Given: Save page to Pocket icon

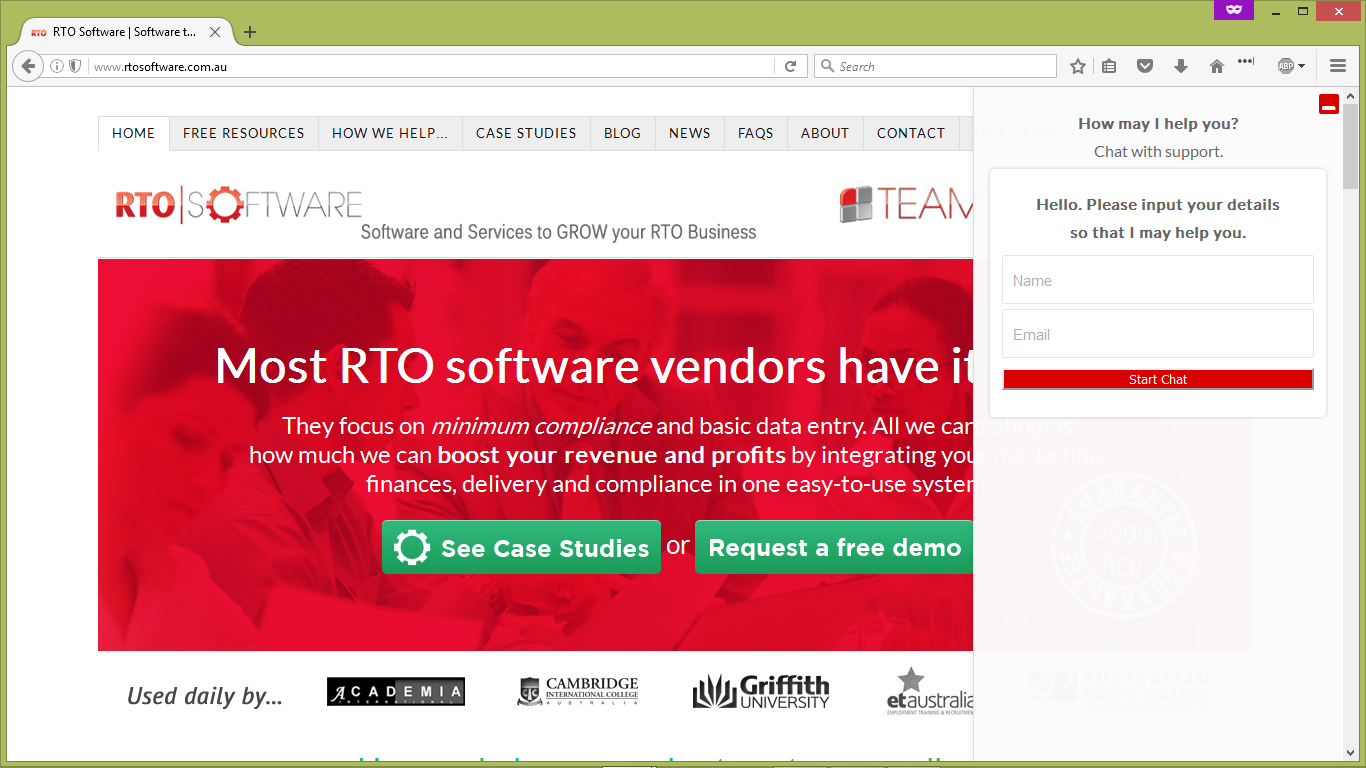Looking at the screenshot, I should coord(1145,66).
